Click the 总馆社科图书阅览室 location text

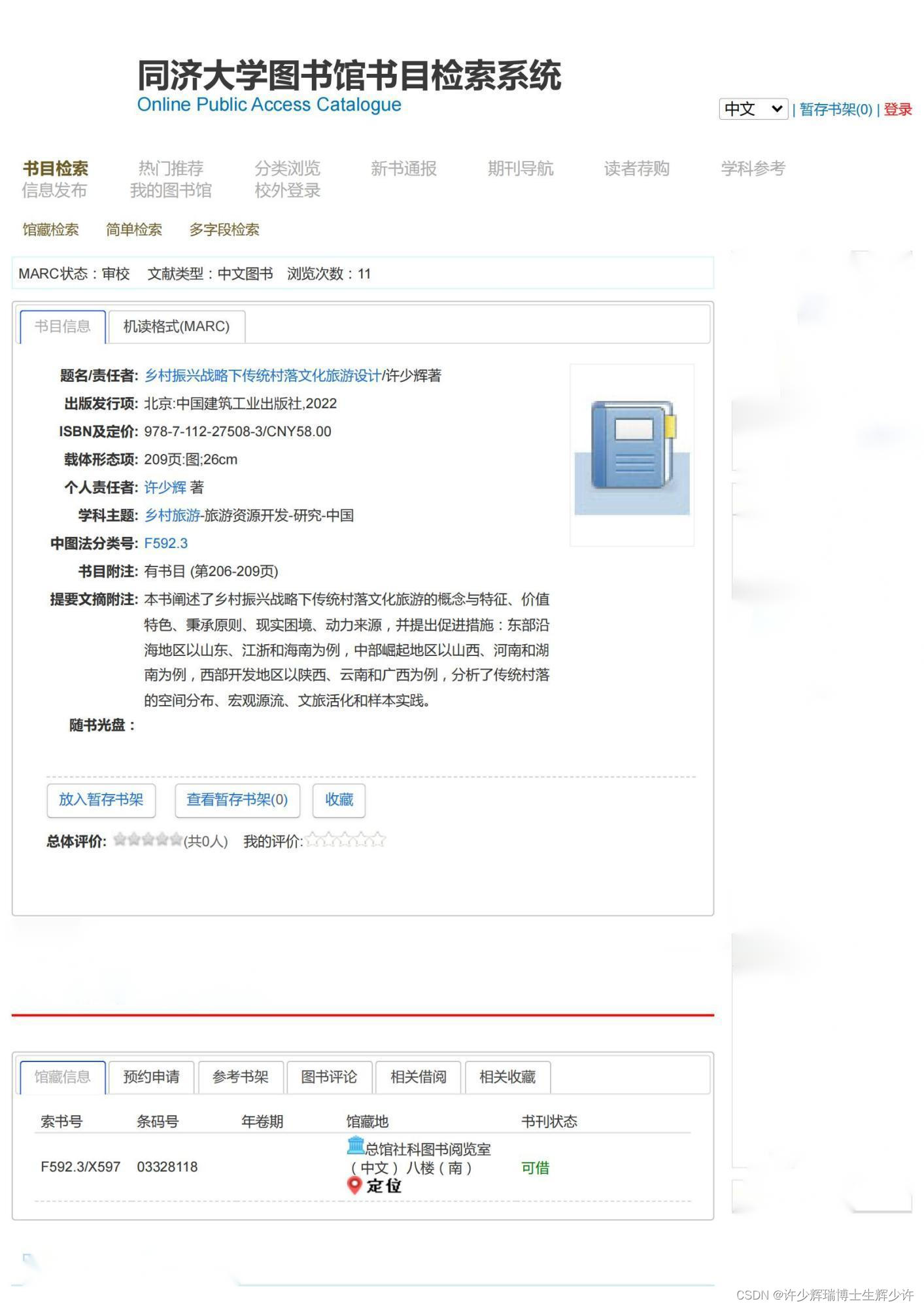pyautogui.click(x=428, y=1149)
